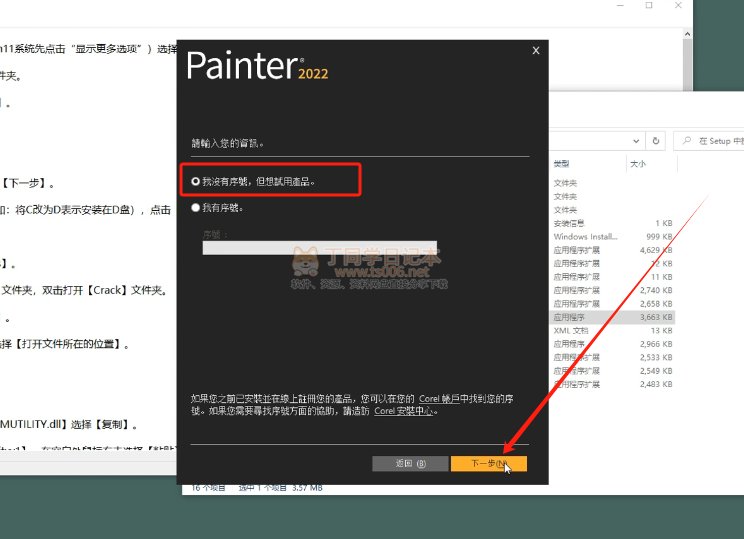
Task: Click the Setup search box in Explorer
Action: tap(709, 141)
